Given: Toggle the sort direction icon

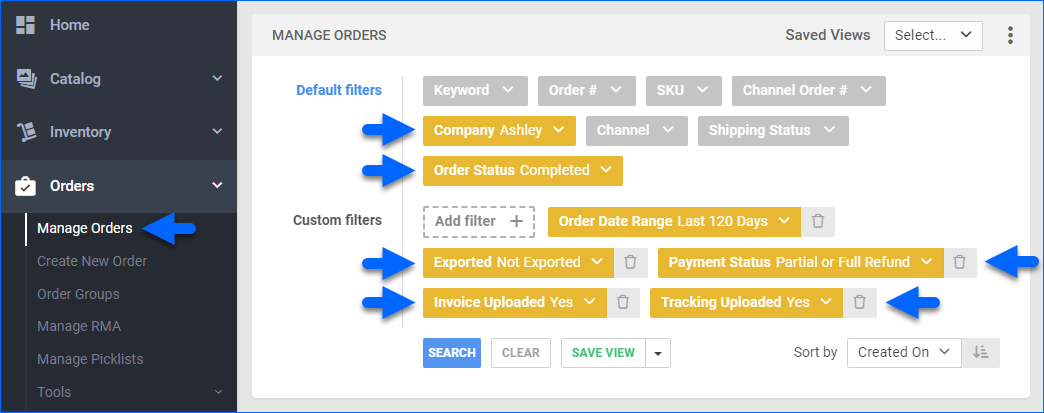Looking at the screenshot, I should click(x=980, y=352).
